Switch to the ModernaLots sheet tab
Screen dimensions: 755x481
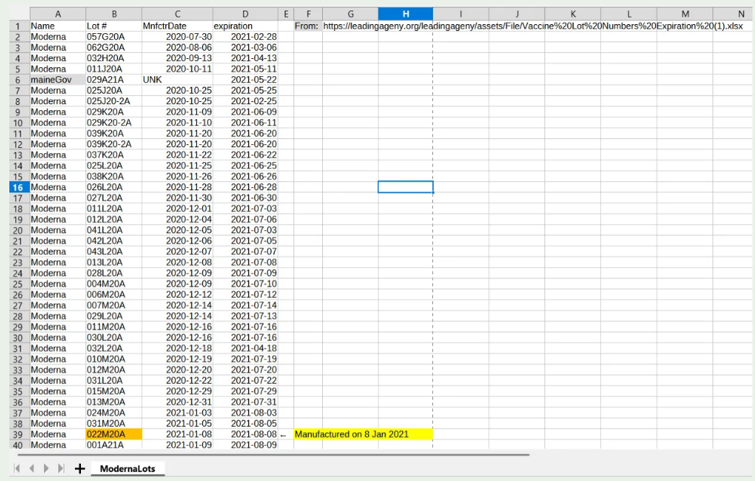127,468
